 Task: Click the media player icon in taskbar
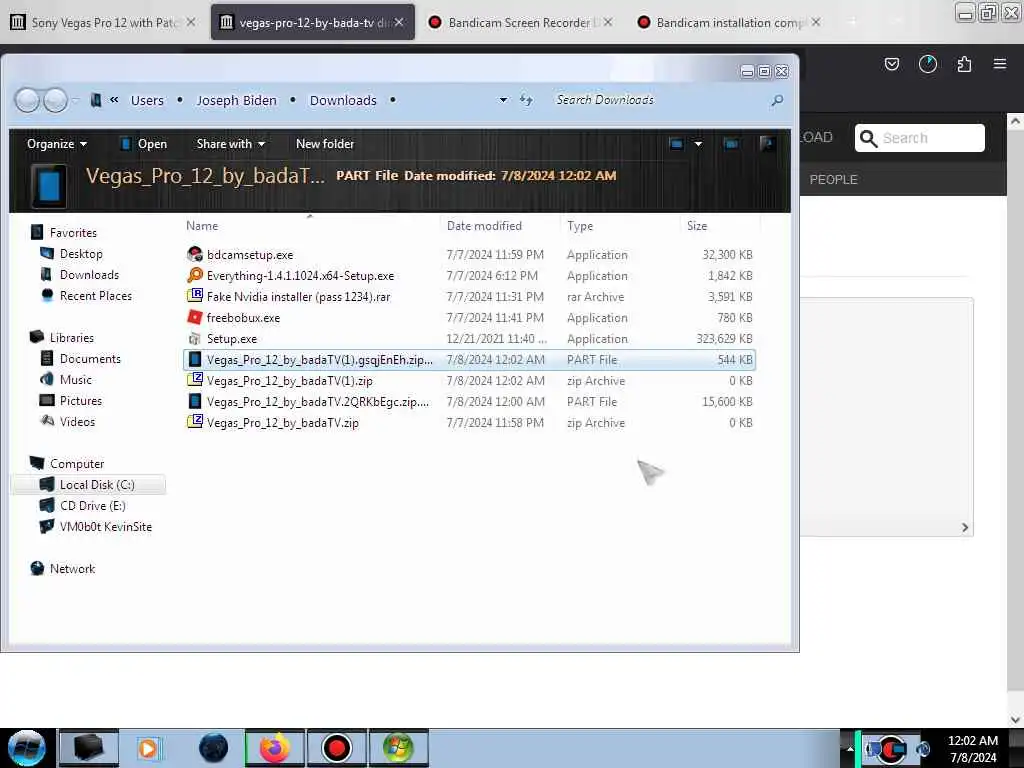[x=148, y=748]
